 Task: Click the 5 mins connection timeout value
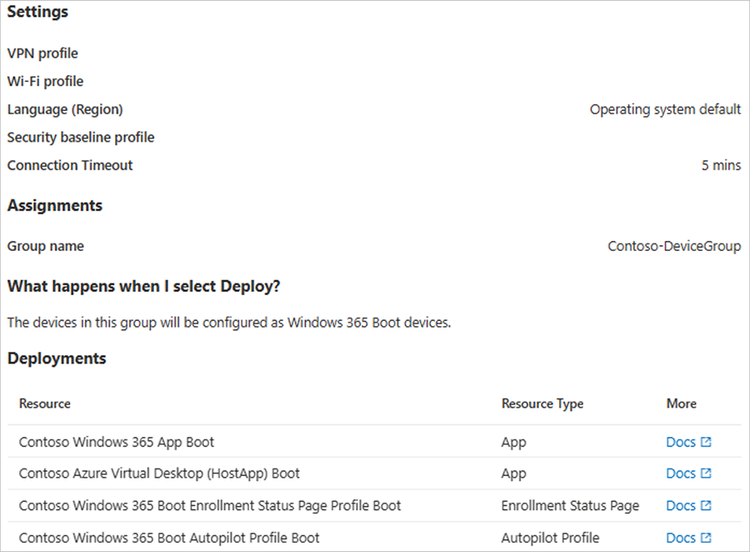pos(721,166)
